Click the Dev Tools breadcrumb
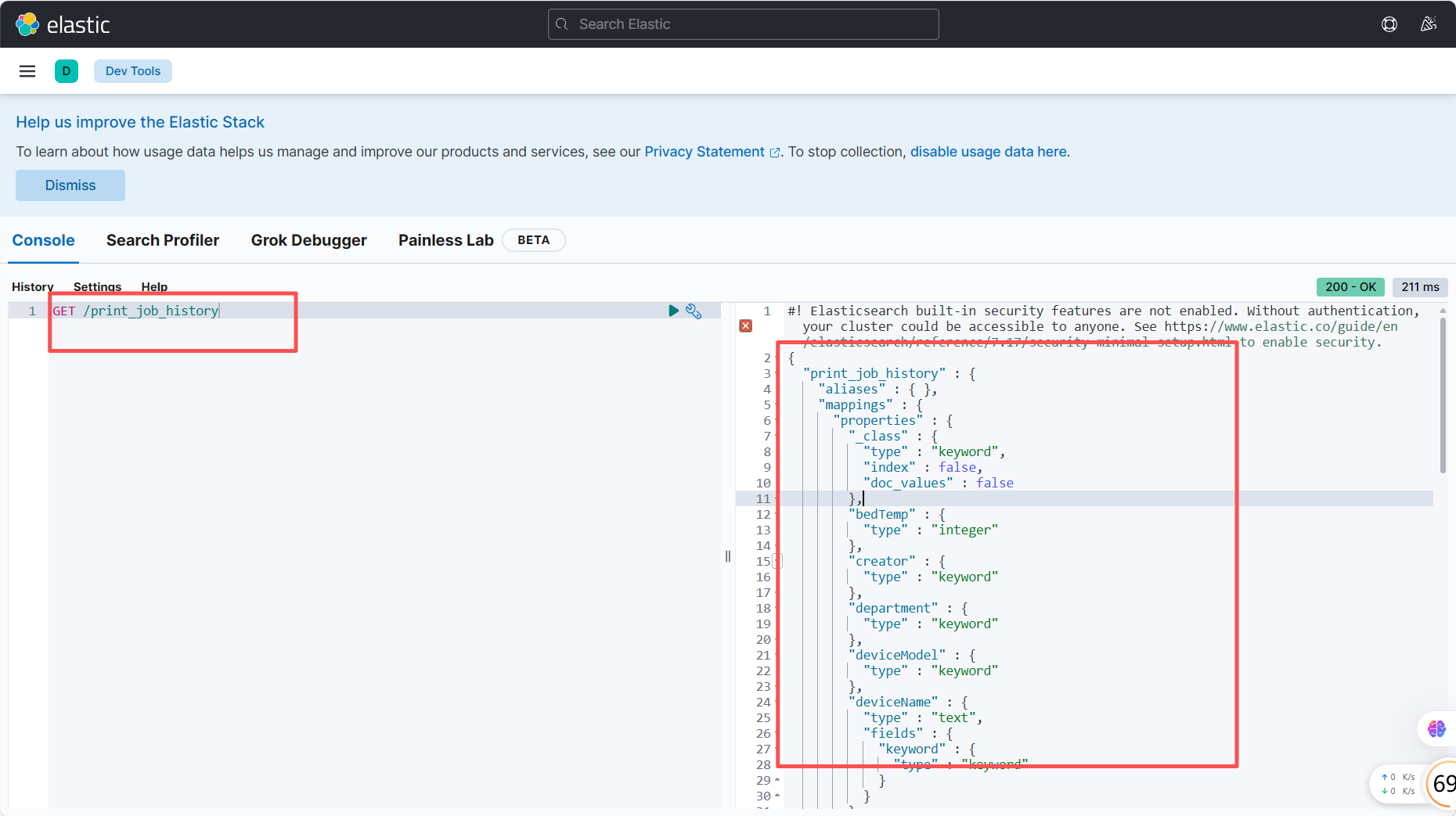This screenshot has height=816, width=1456. (x=133, y=71)
